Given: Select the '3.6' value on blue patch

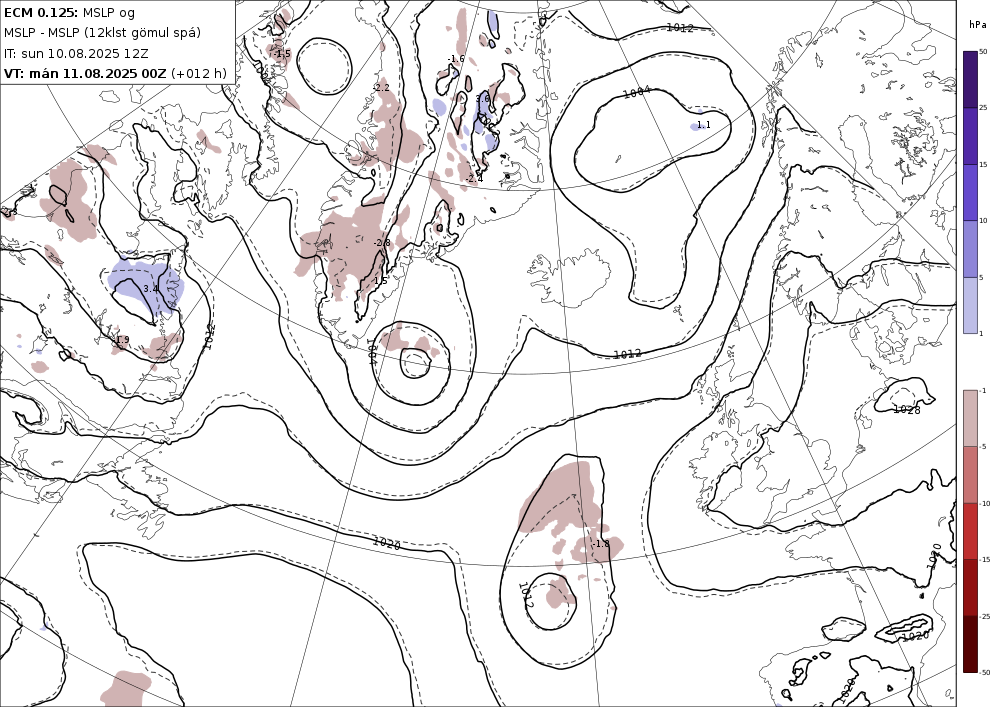Looking at the screenshot, I should [x=483, y=99].
